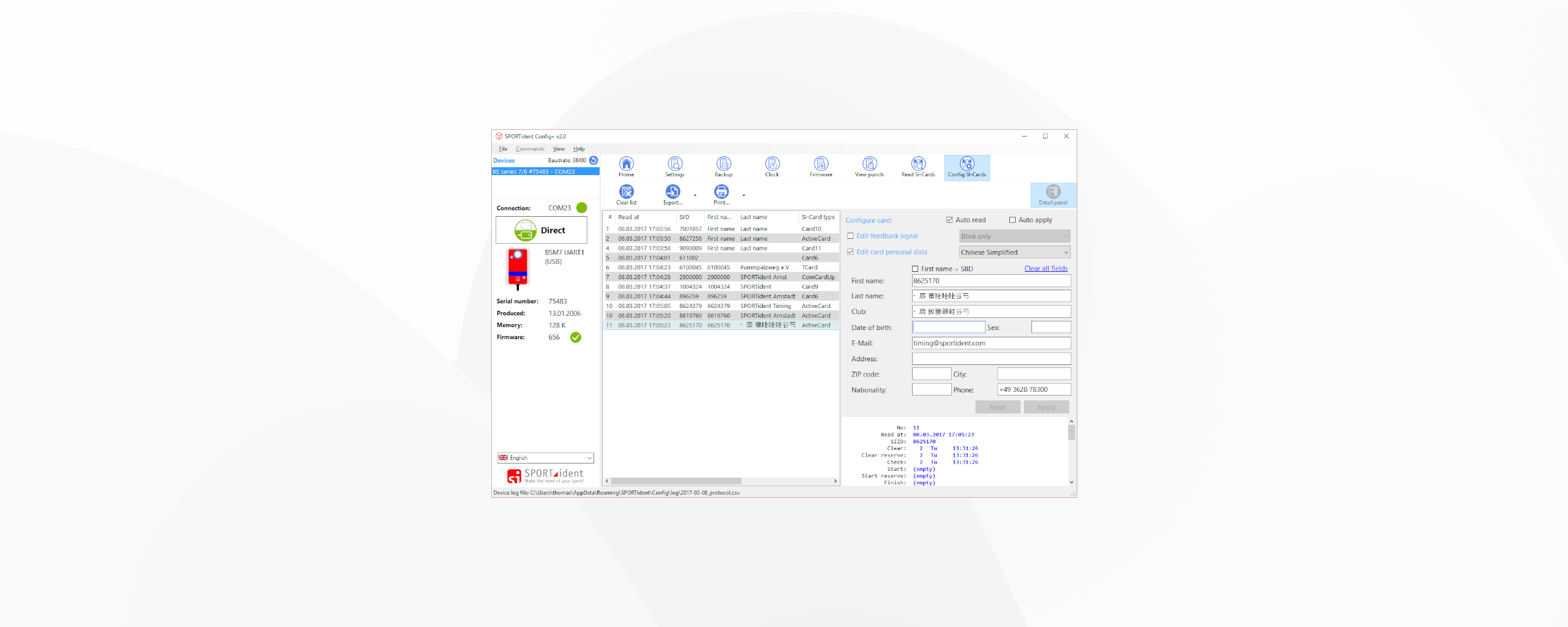
Task: Open the Home toolbar icon
Action: coord(626,167)
